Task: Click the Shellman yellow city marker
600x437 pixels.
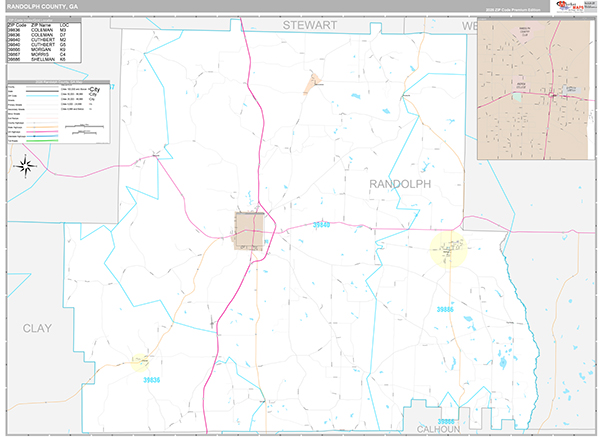Action: pyautogui.click(x=445, y=247)
